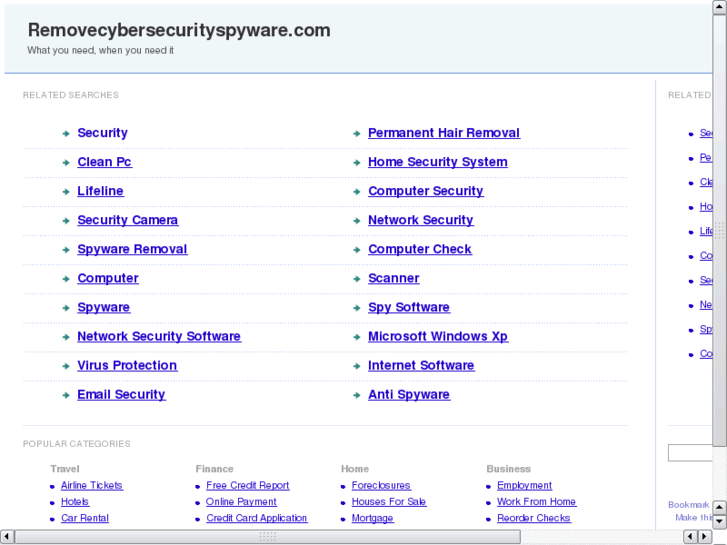Open Work From Home under Business
Image resolution: width=727 pixels, height=545 pixels.
tap(536, 502)
